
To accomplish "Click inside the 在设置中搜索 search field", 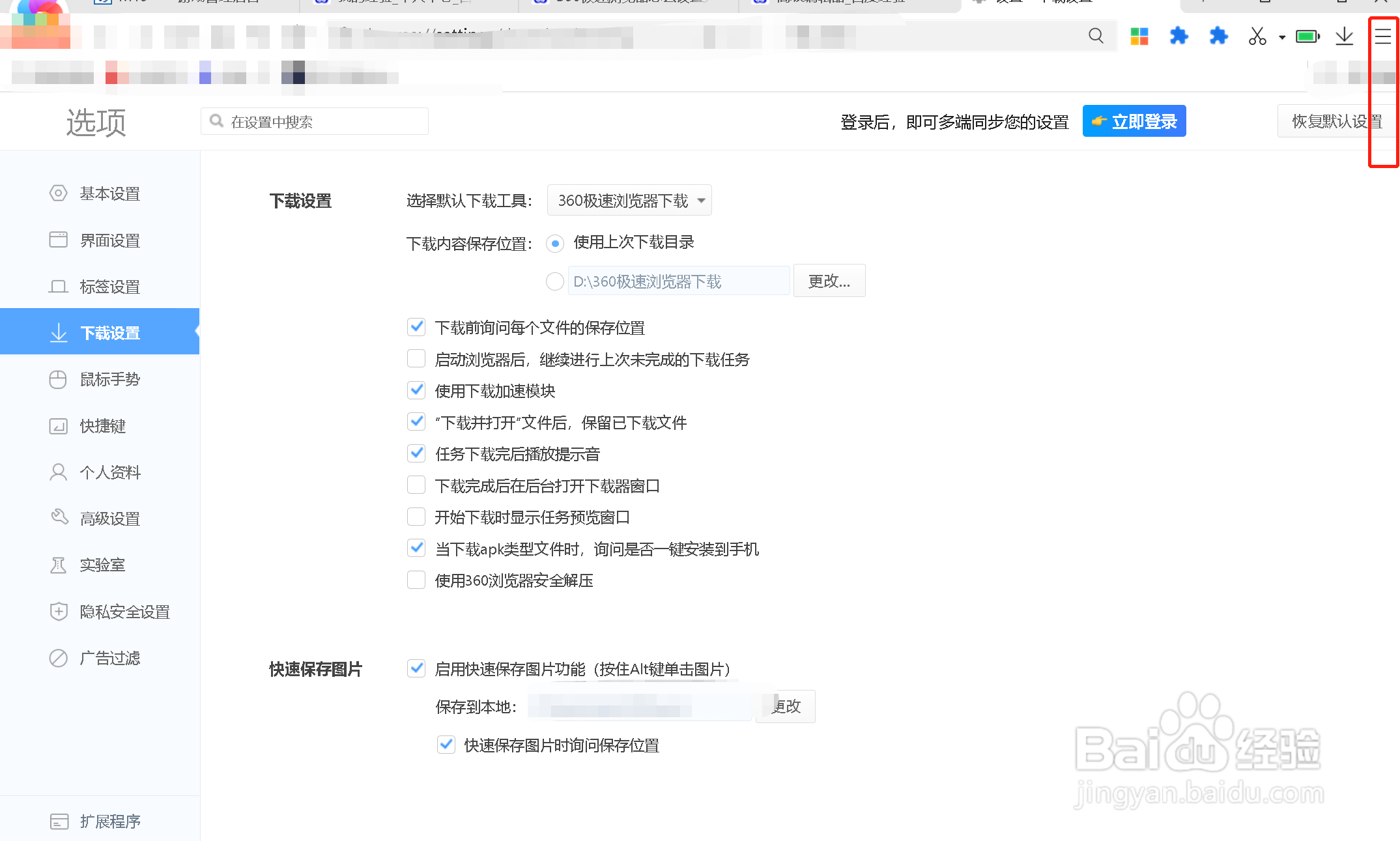I will (x=315, y=121).
